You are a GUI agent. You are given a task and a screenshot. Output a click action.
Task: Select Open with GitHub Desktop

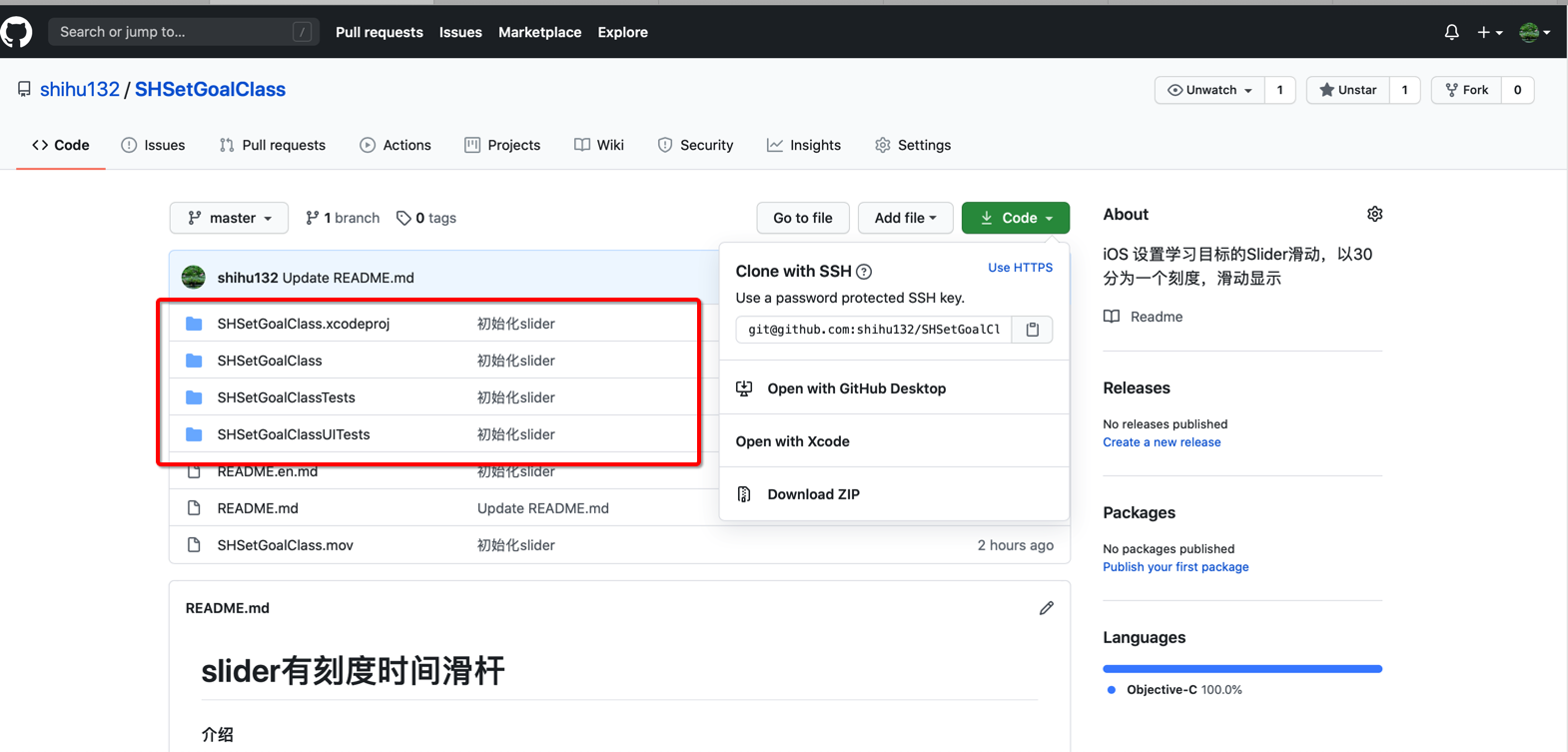point(856,388)
